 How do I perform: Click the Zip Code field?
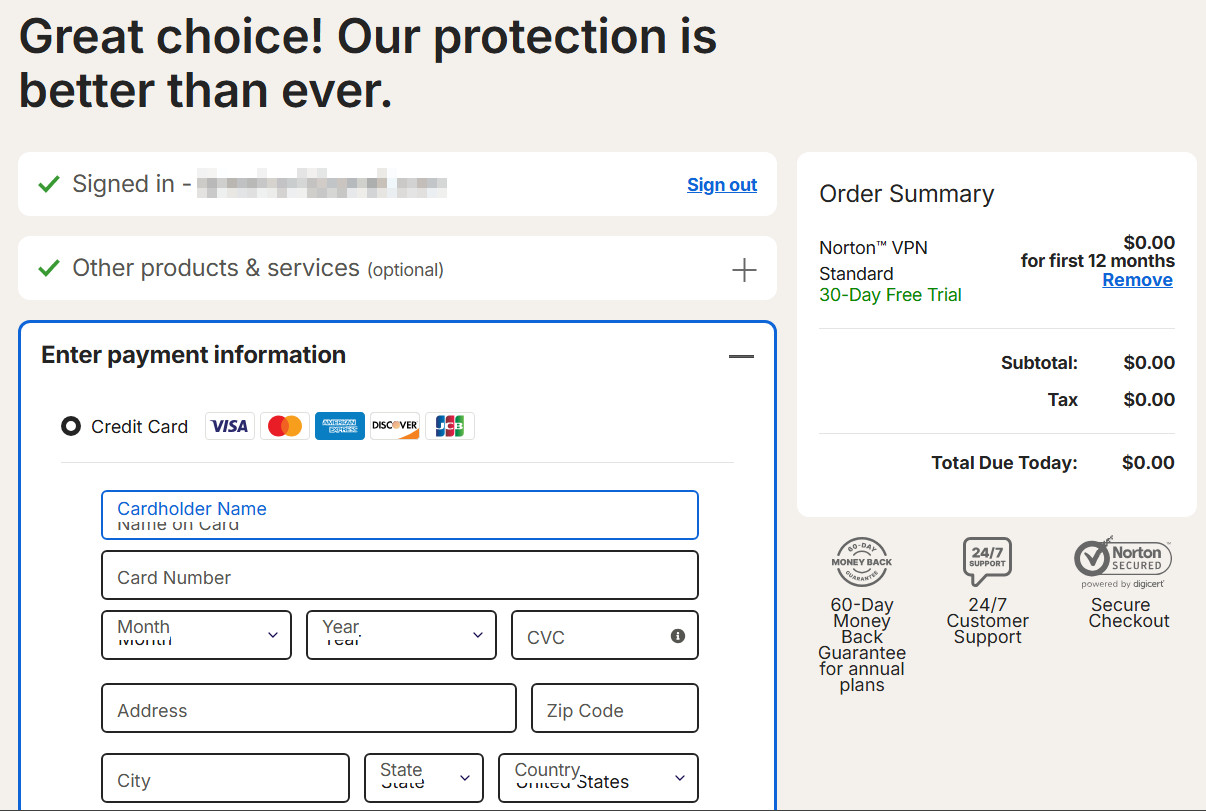[x=615, y=709]
